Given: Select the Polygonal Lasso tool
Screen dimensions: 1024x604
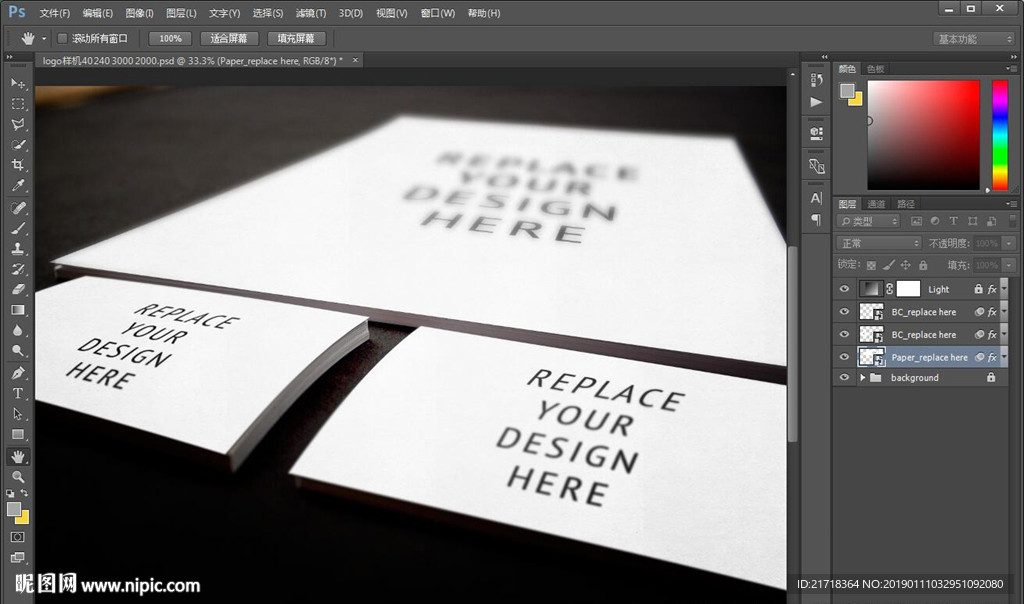Looking at the screenshot, I should click(18, 124).
